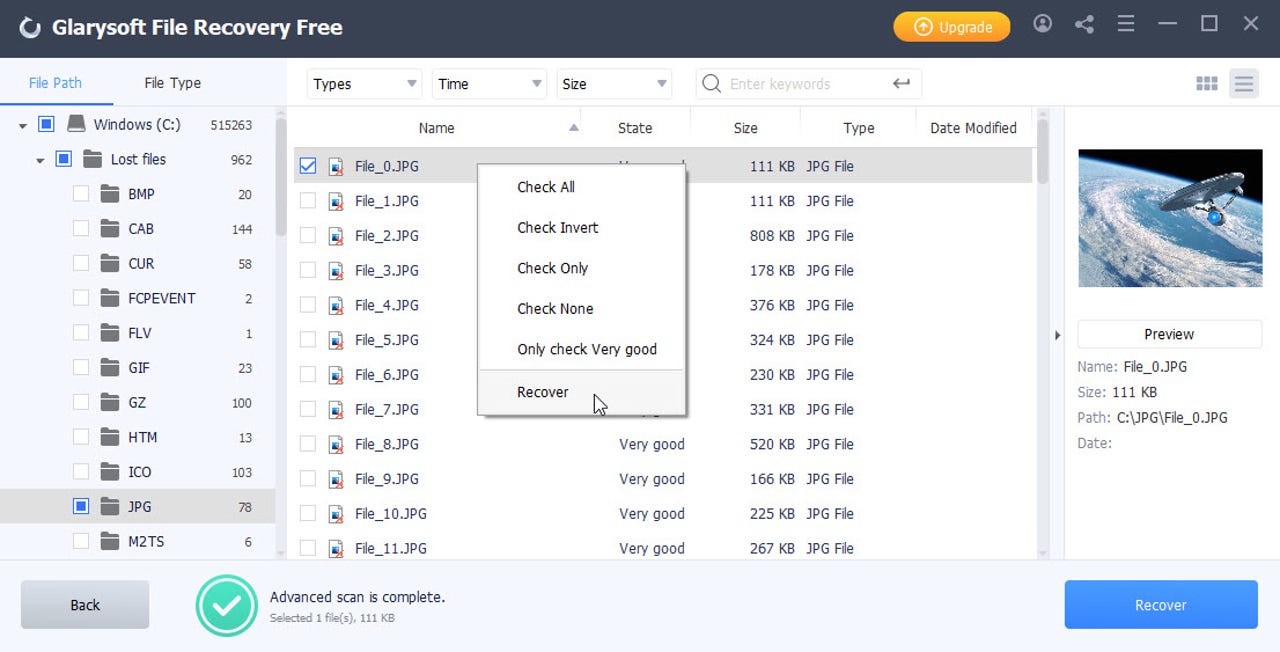
Task: Click the File_8.JPG file icon
Action: coord(337,445)
